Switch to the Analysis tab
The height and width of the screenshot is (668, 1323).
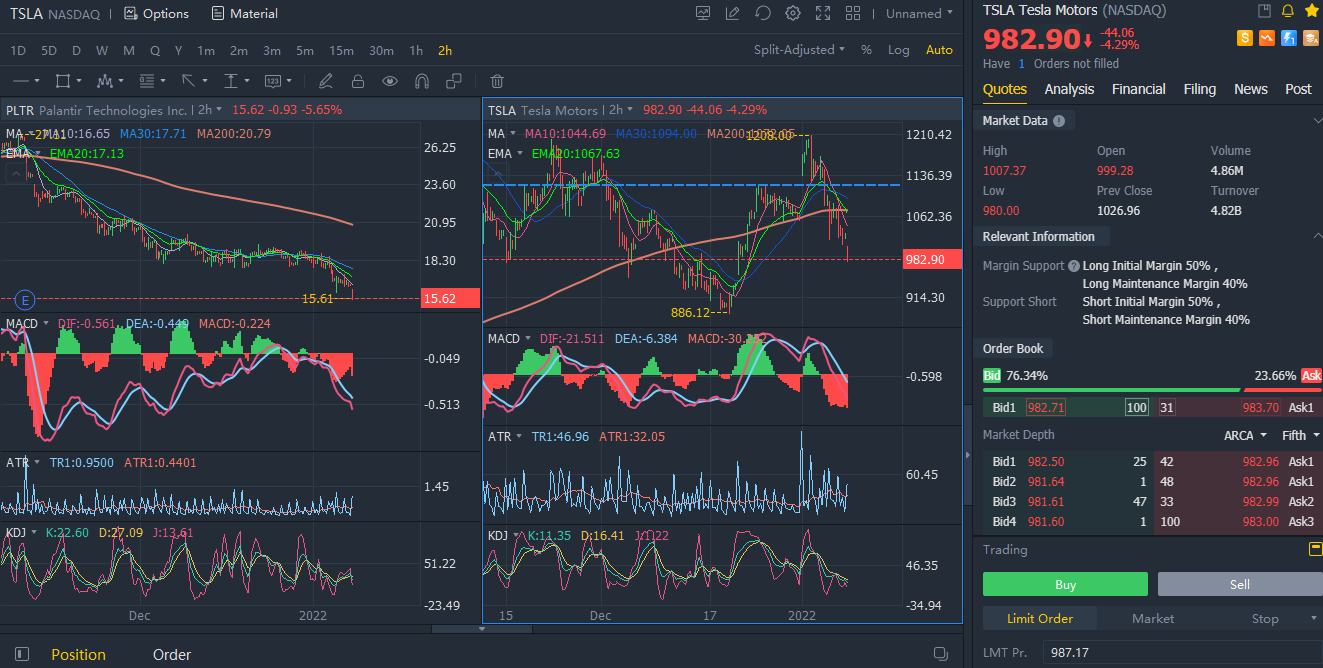coord(1069,89)
